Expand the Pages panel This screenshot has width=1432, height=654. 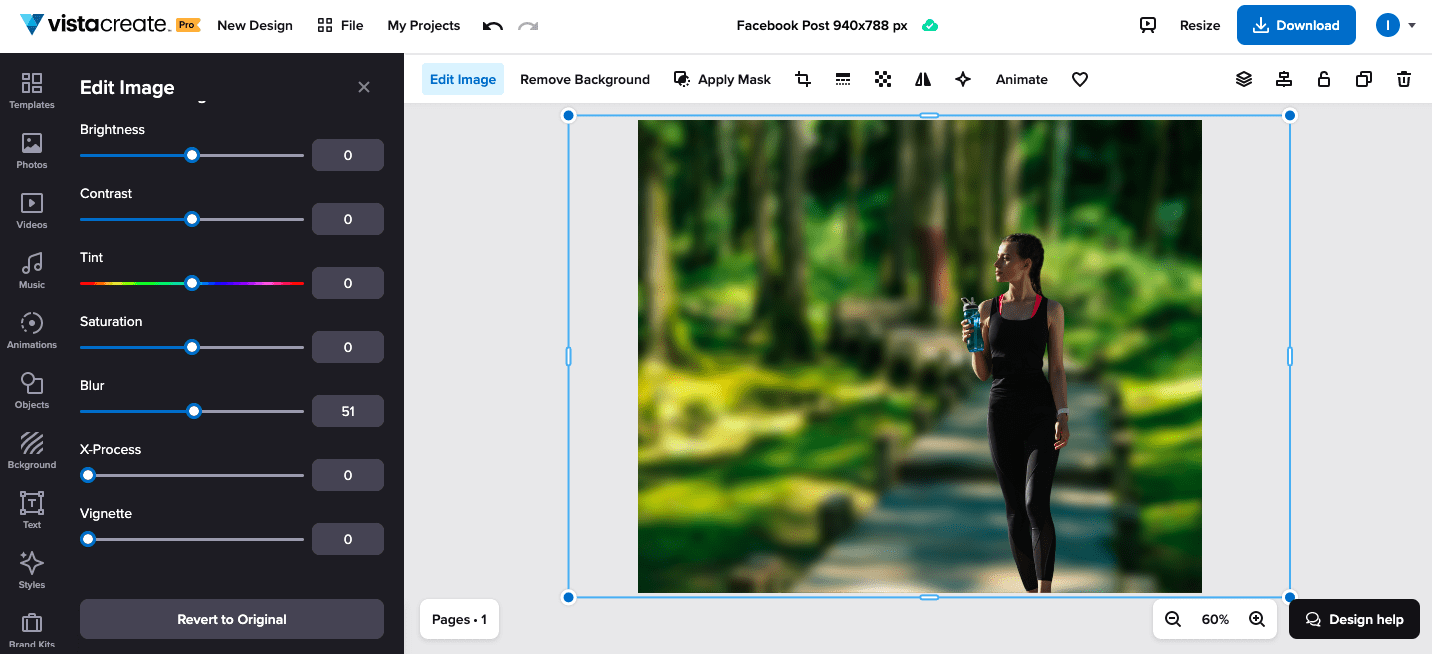point(458,619)
